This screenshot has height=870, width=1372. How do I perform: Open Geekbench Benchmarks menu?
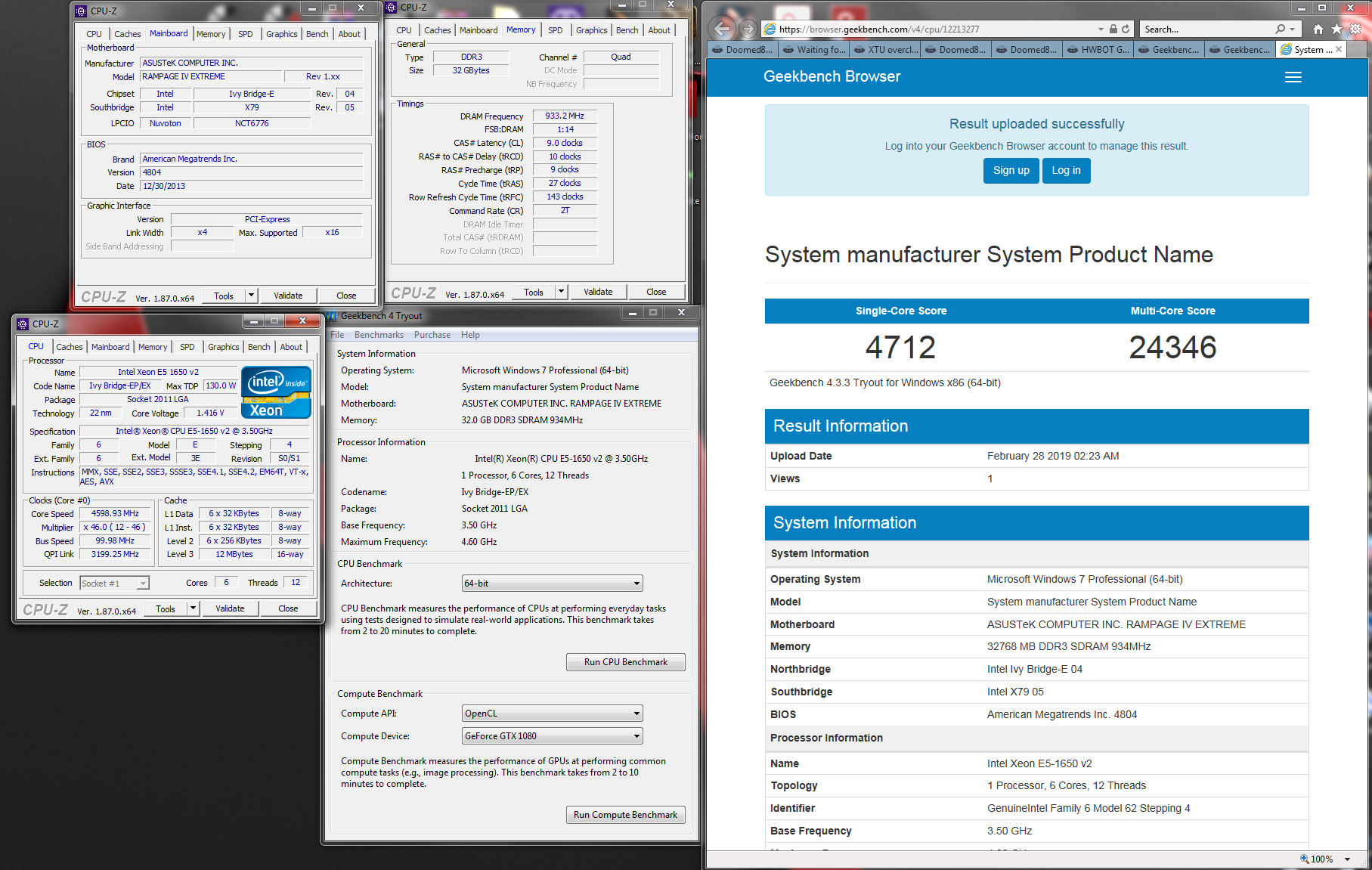point(379,335)
